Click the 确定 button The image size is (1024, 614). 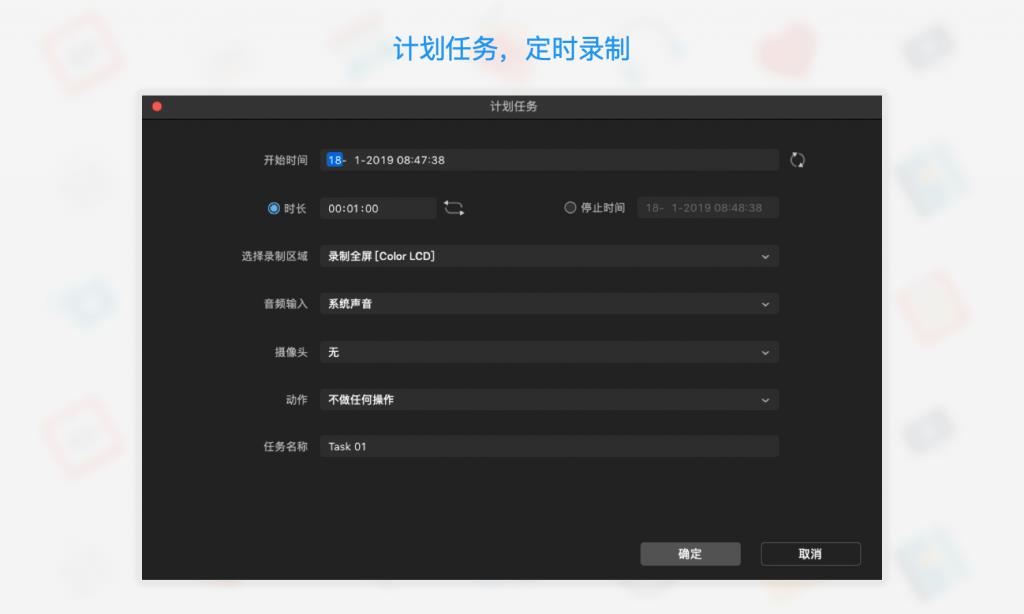[x=690, y=554]
